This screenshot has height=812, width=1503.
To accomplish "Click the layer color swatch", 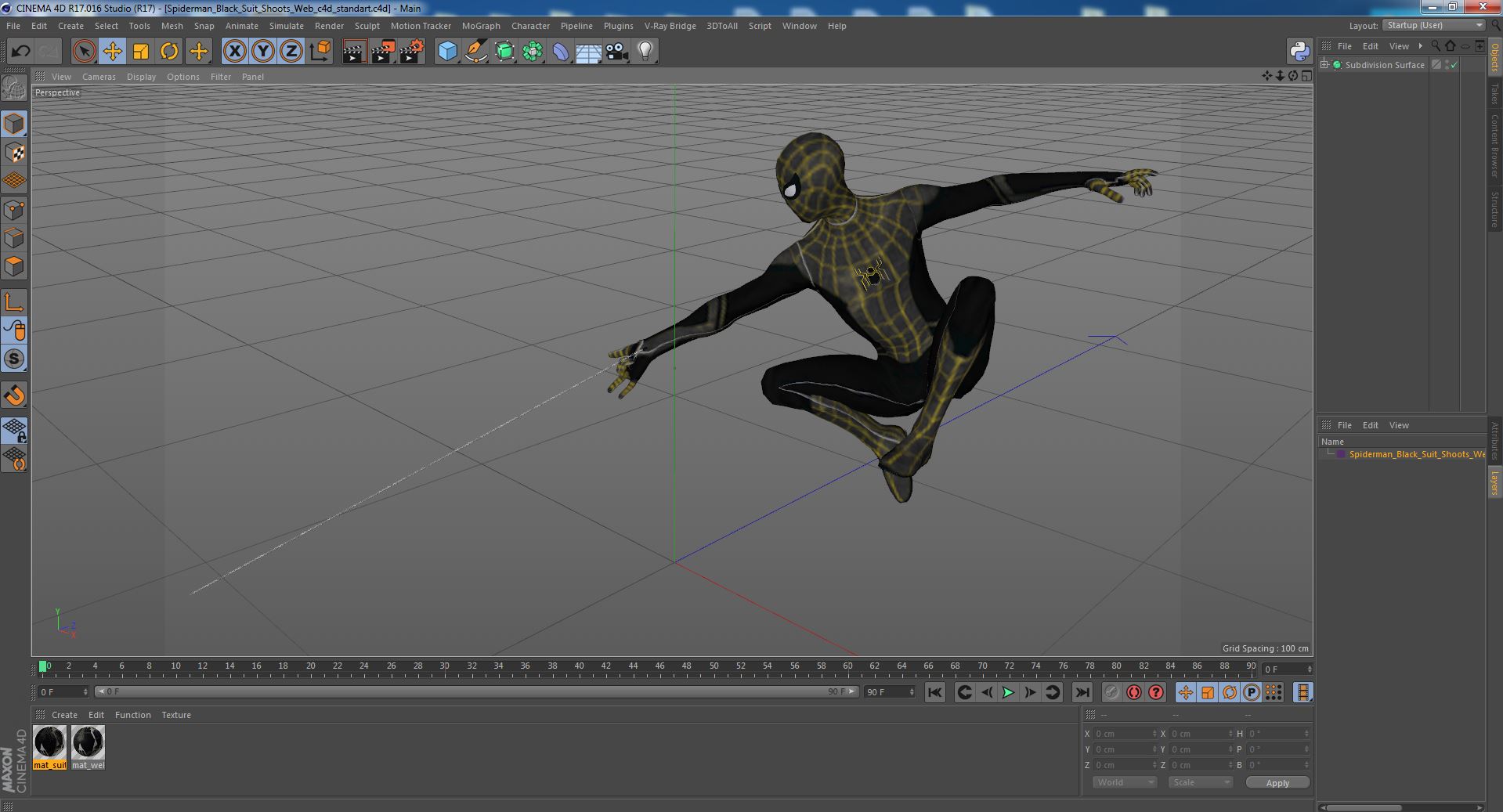I will point(1341,454).
